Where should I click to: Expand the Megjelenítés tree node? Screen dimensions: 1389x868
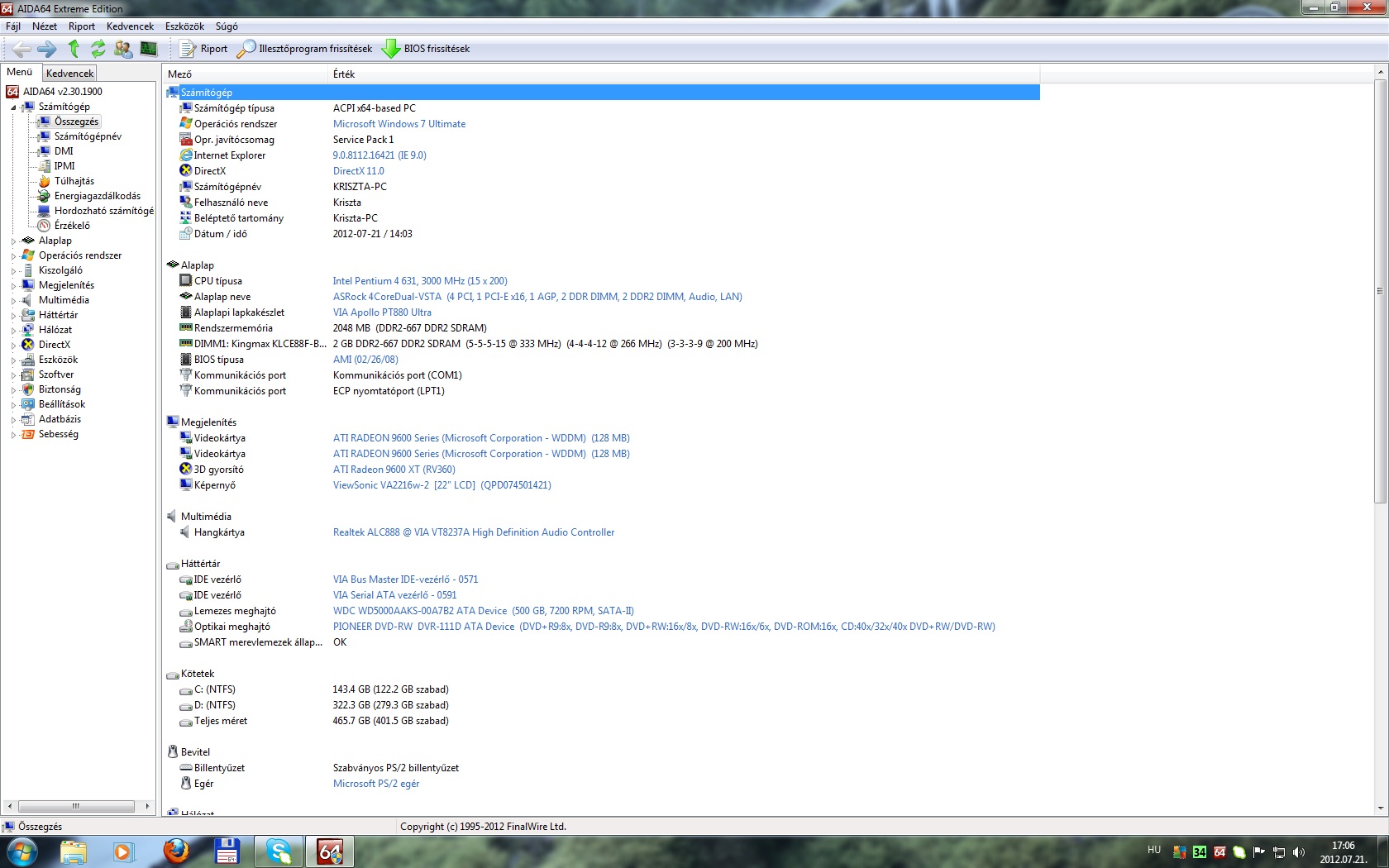point(13,286)
